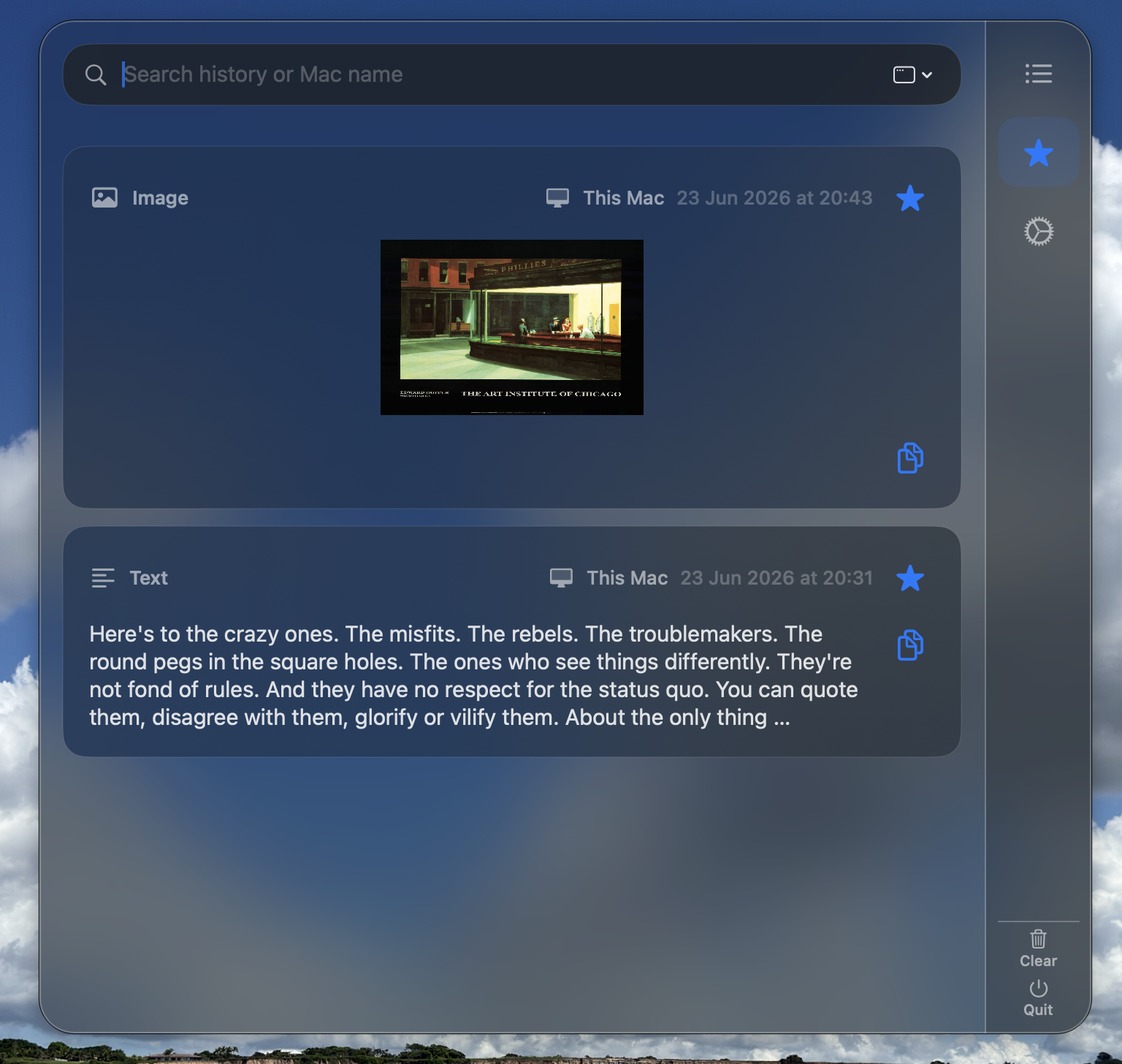Click the search magnifier icon
The image size is (1122, 1064).
(x=96, y=75)
